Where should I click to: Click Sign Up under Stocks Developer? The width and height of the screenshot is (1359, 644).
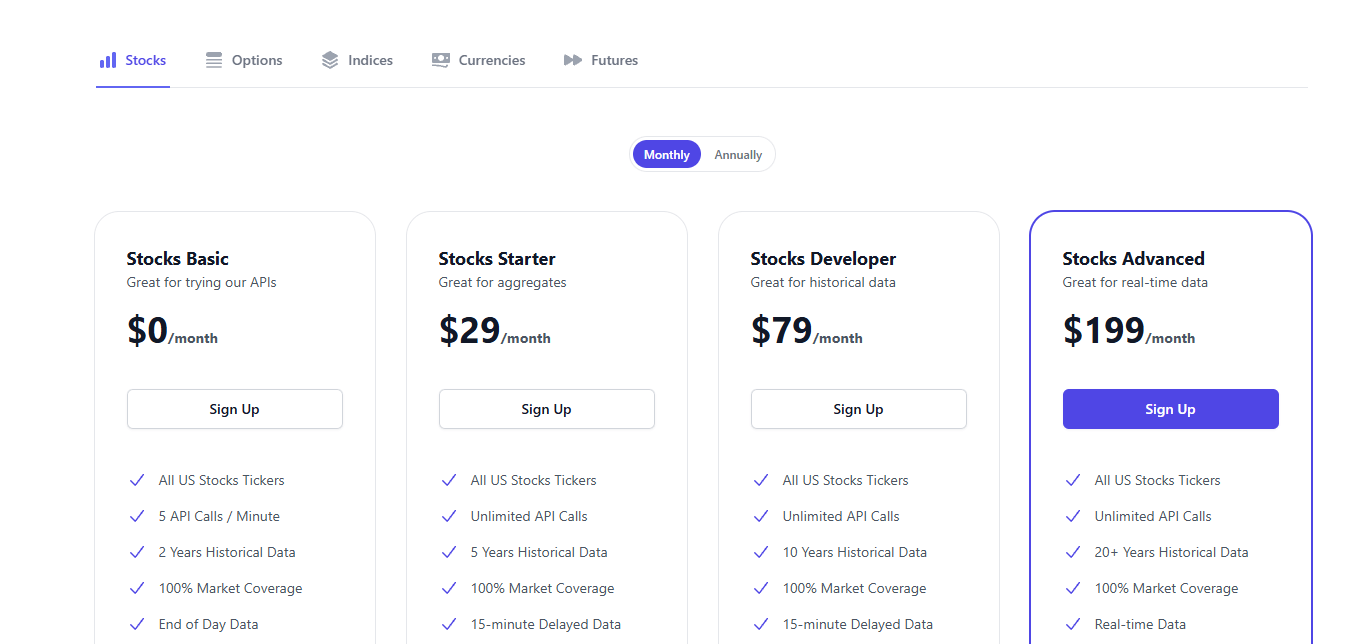click(858, 409)
